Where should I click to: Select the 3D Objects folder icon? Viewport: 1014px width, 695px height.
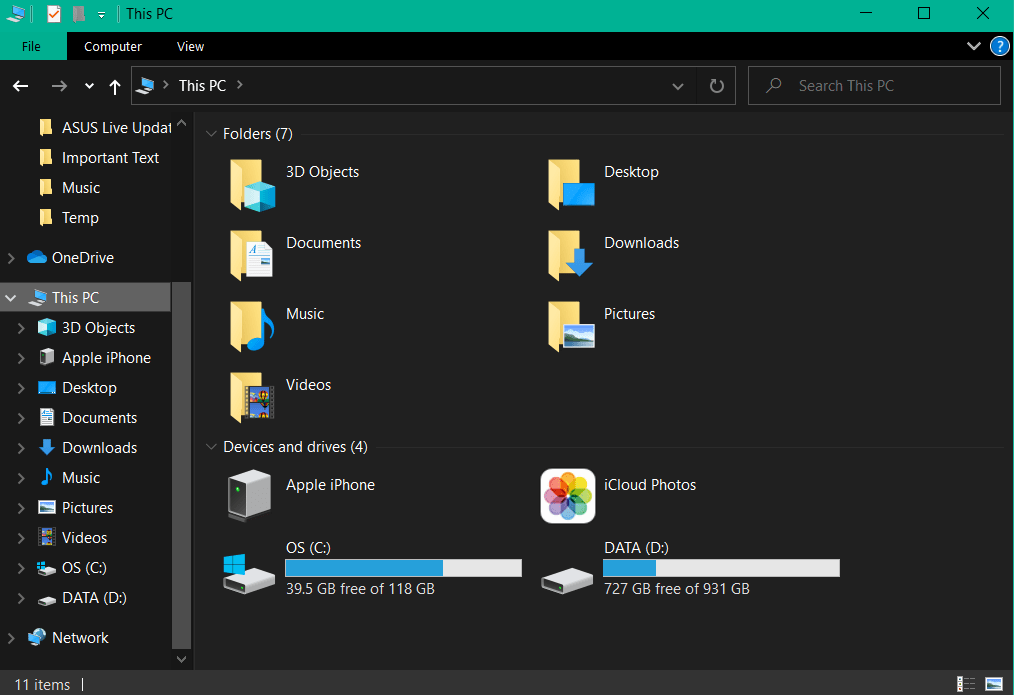[252, 186]
